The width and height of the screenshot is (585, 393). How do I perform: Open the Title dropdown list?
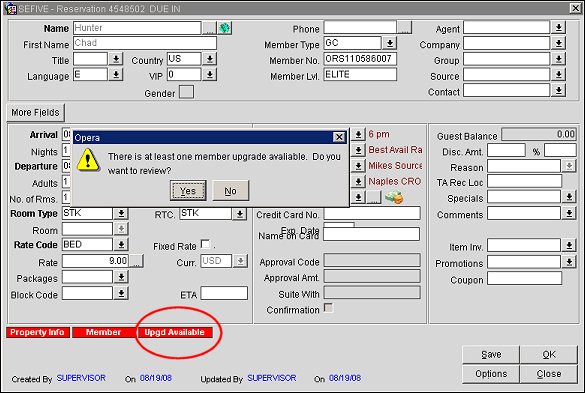[116, 59]
